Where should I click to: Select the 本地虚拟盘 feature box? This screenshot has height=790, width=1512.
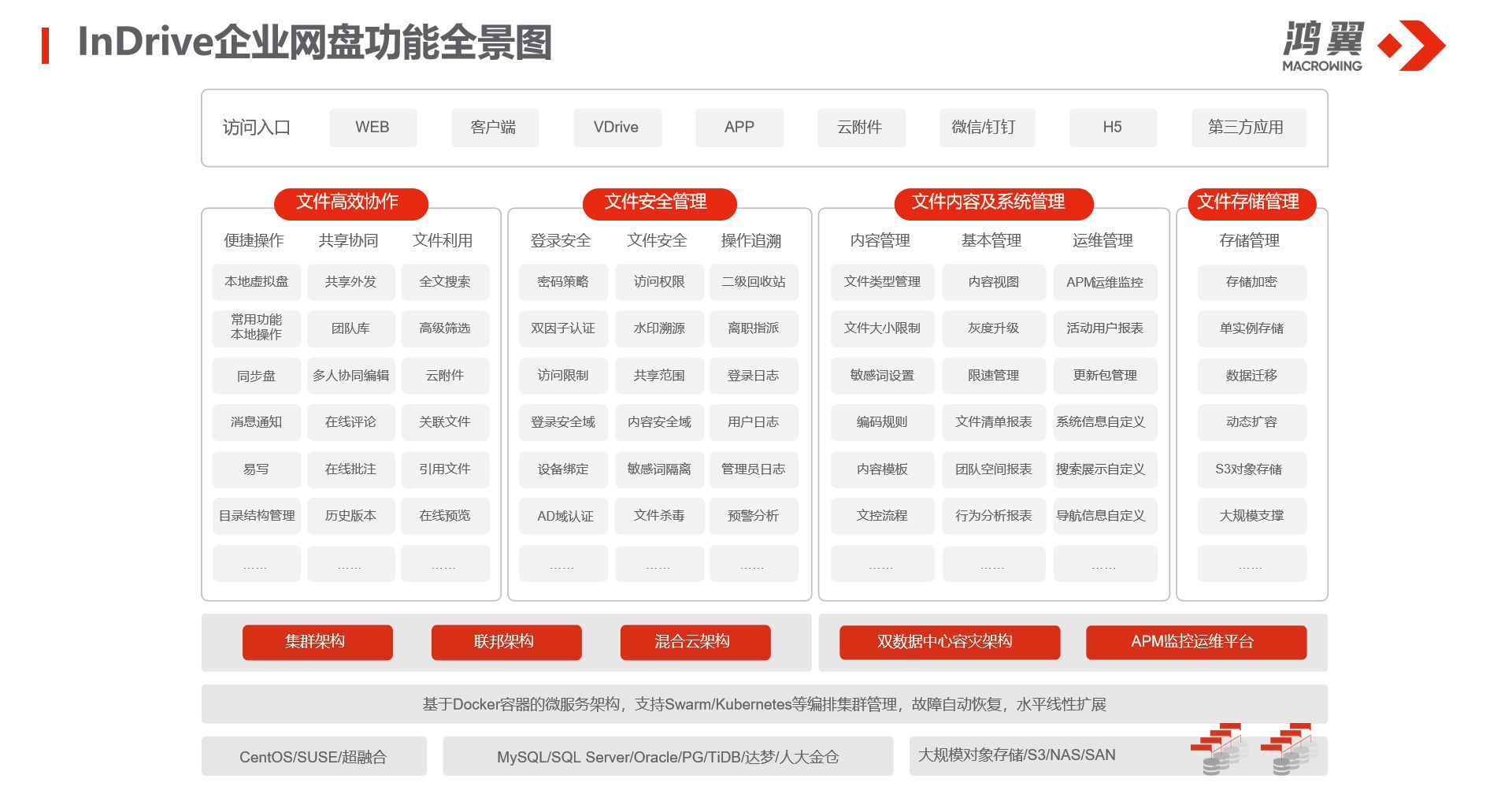coord(257,282)
